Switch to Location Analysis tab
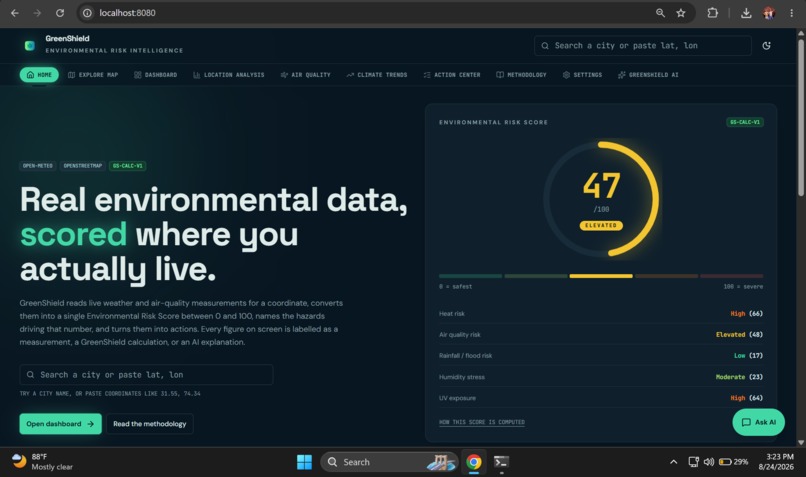This screenshot has height=477, width=806. pyautogui.click(x=229, y=75)
